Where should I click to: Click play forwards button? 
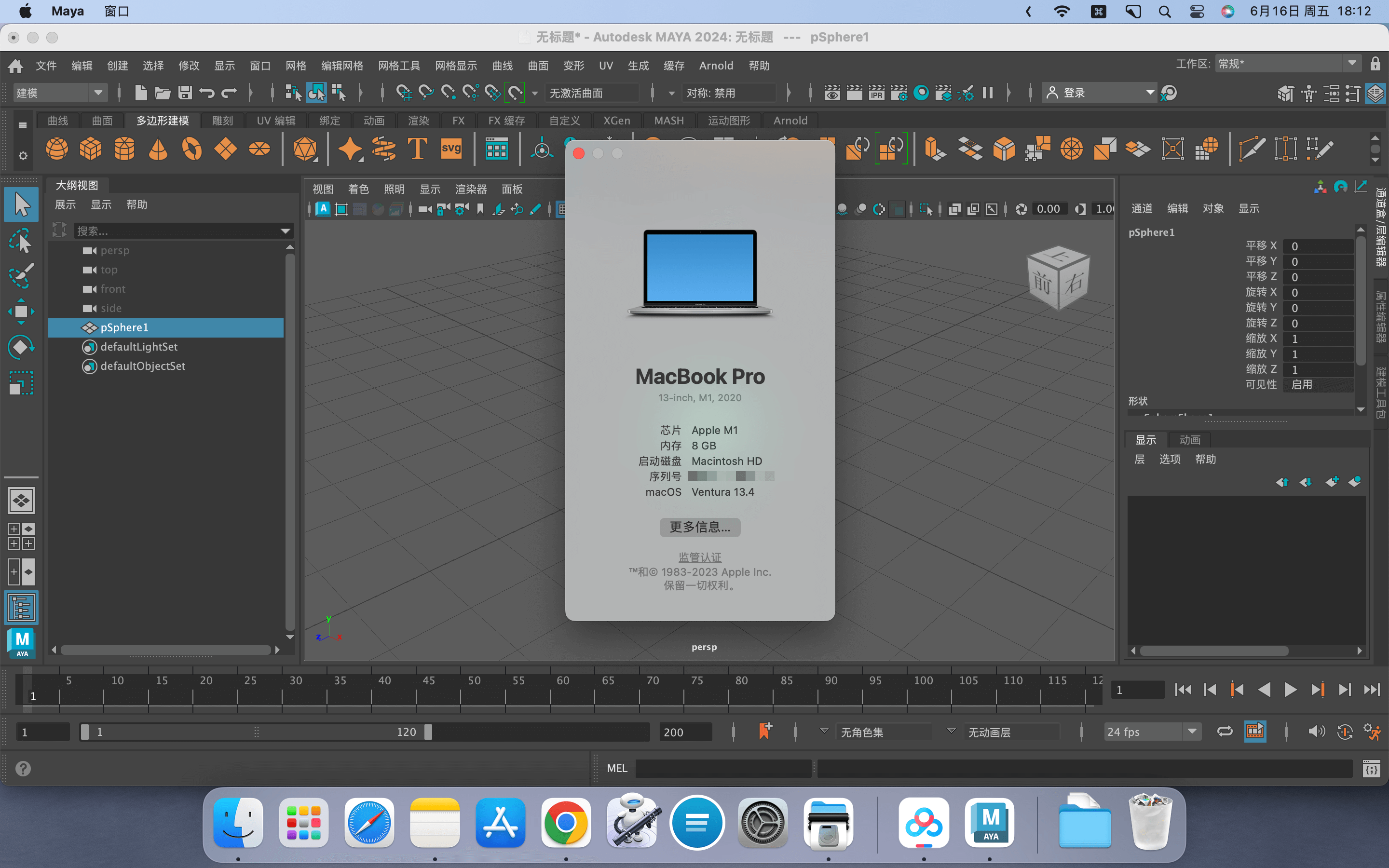pos(1290,690)
